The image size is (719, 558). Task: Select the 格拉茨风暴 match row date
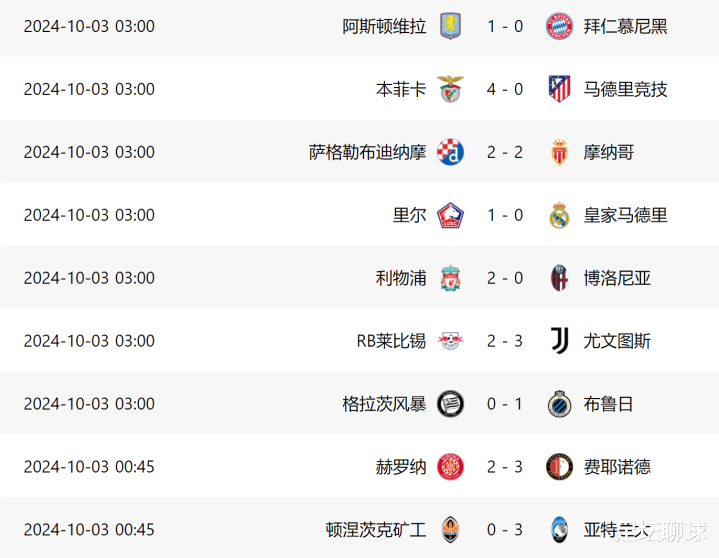[x=89, y=404]
